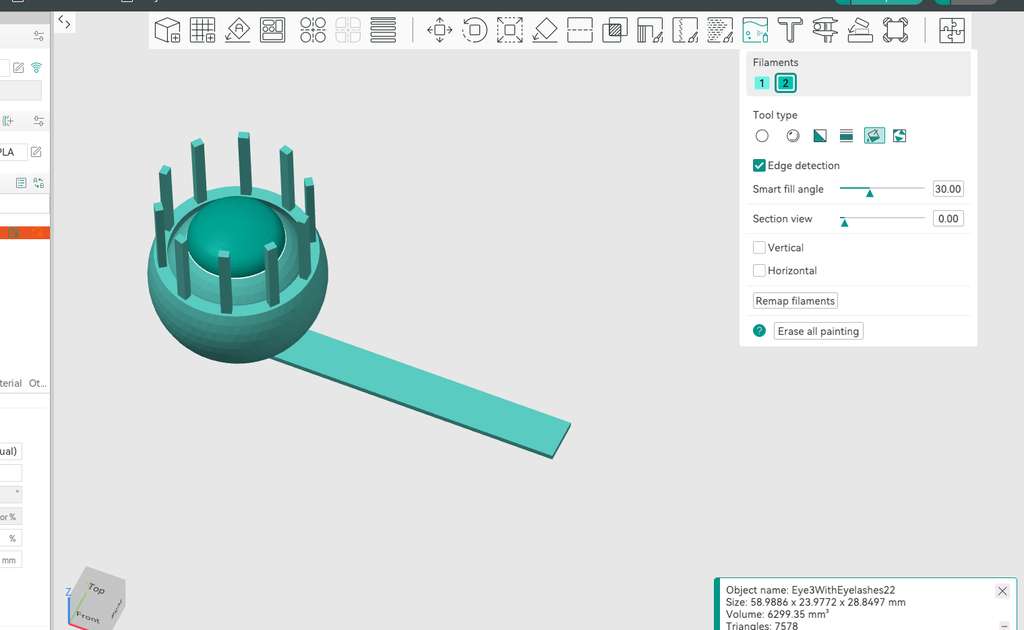Image resolution: width=1024 pixels, height=630 pixels.
Task: Click the Smart fill angle slider
Action: [x=882, y=189]
